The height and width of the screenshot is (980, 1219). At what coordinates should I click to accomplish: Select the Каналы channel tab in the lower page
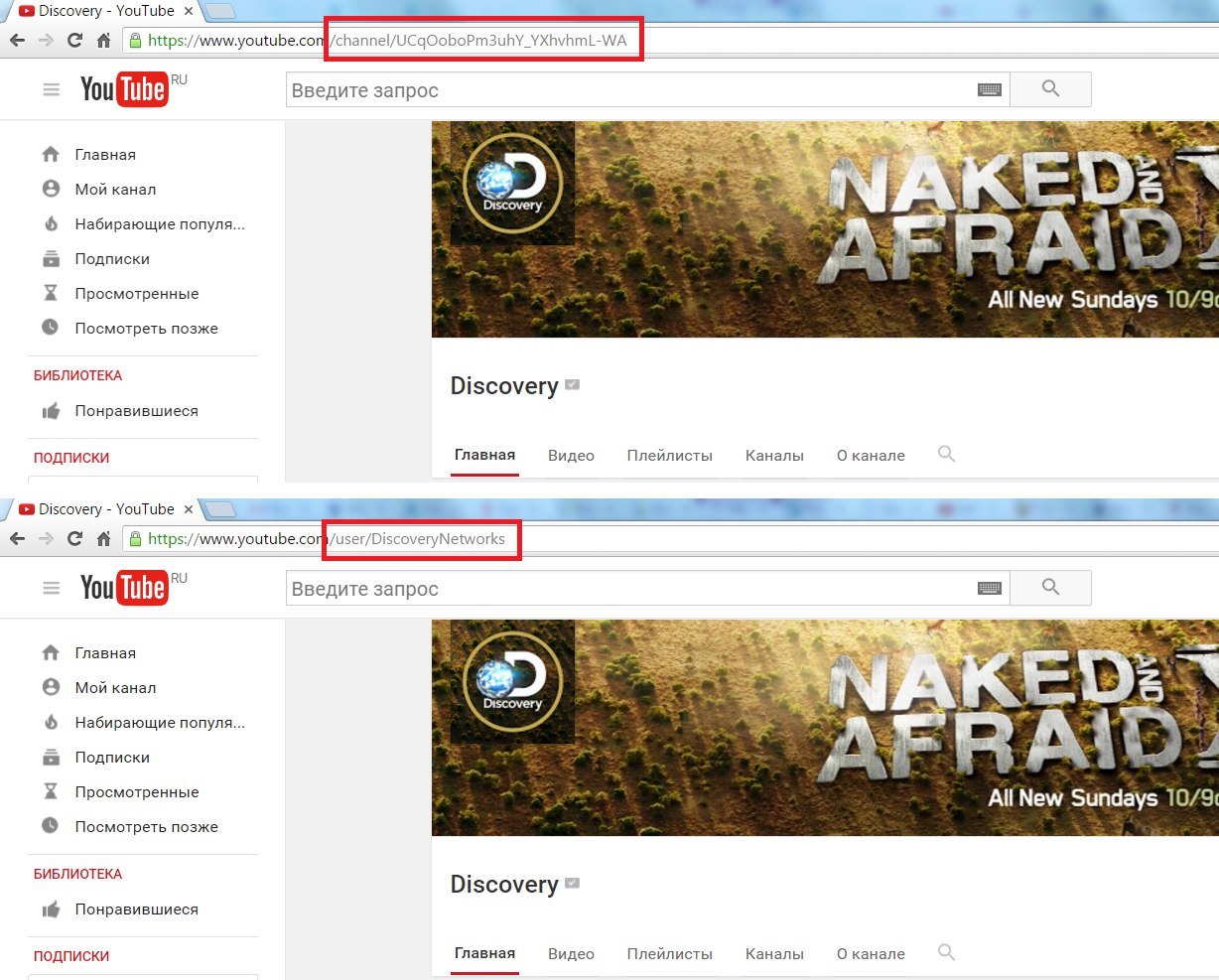774,953
